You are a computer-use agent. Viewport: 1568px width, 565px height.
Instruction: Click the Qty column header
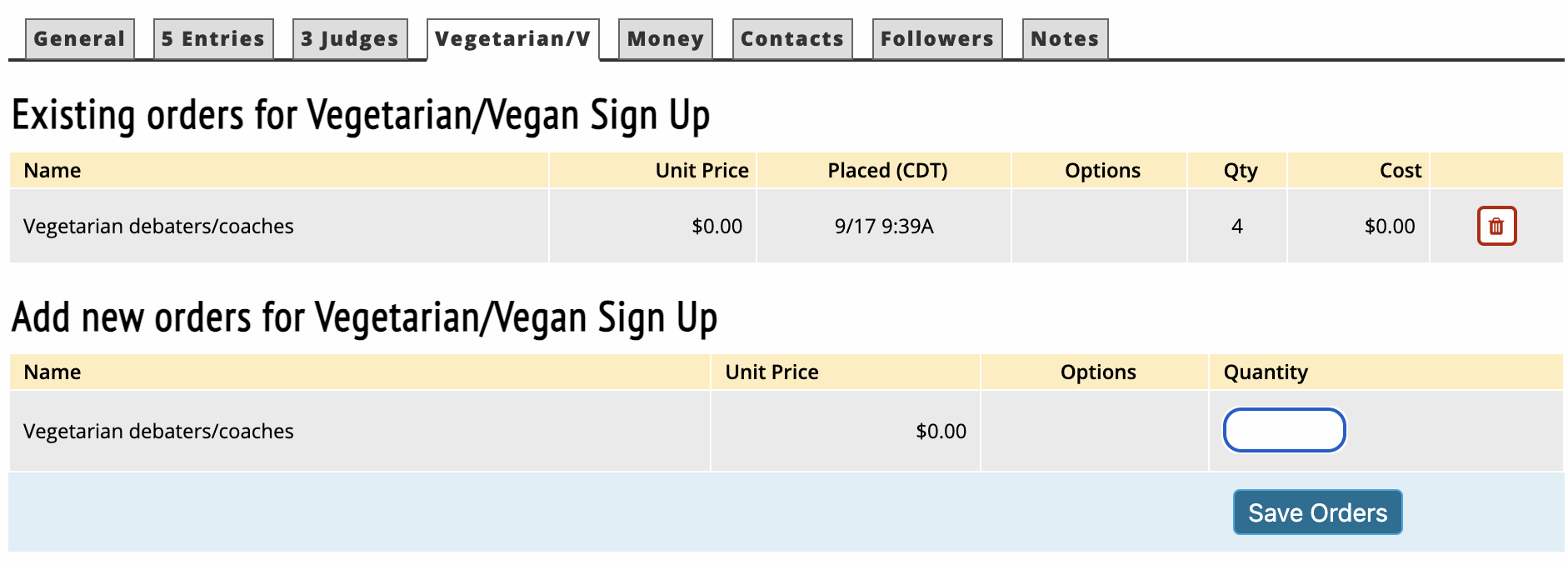point(1240,171)
